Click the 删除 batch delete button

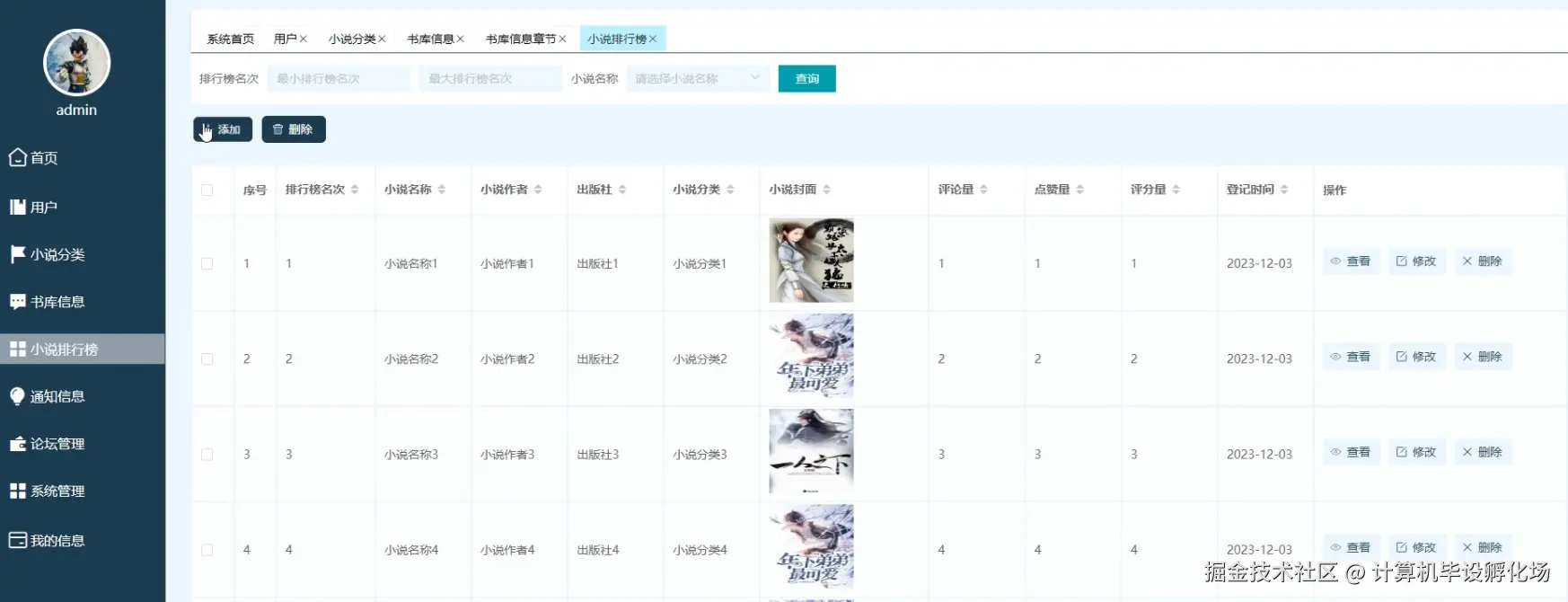tap(294, 129)
